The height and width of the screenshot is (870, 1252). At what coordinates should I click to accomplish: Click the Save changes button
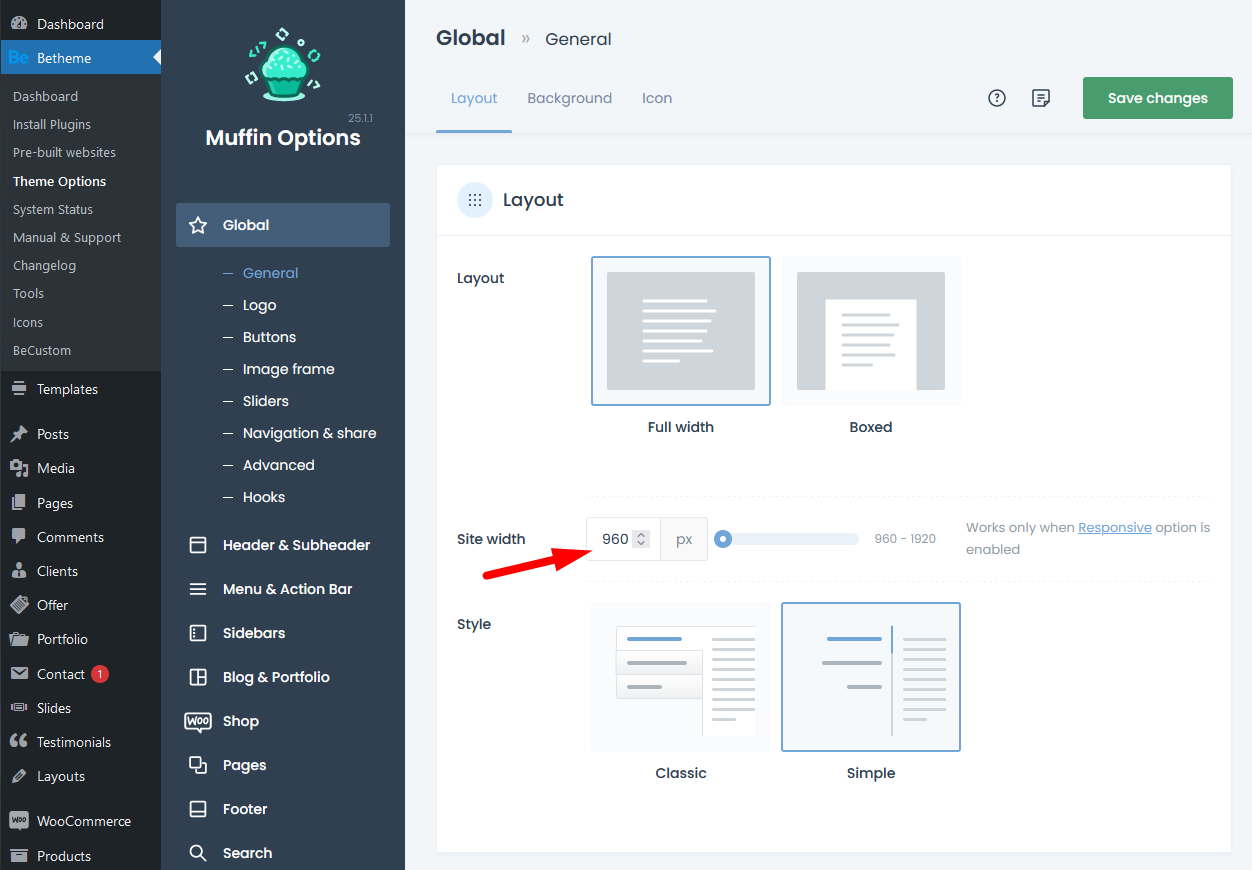click(1158, 98)
